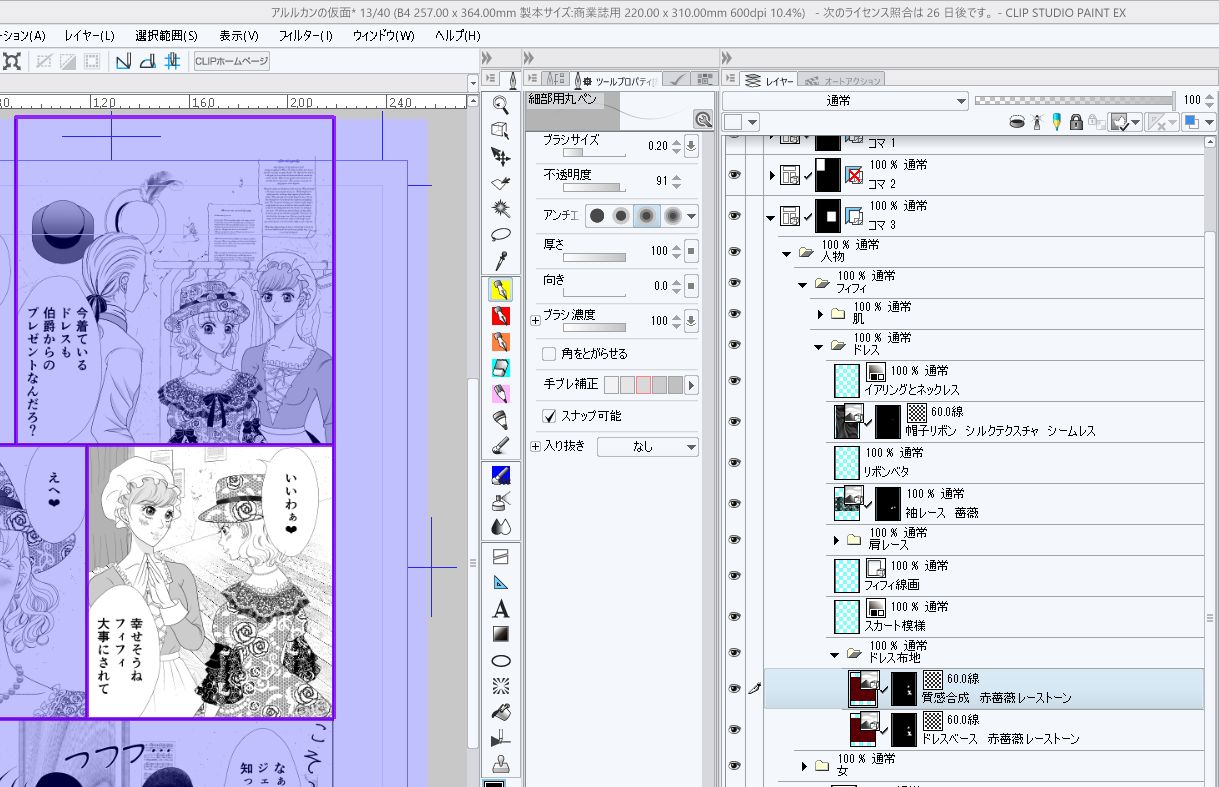Pick the Gradient tool
1219x787 pixels.
click(x=501, y=635)
